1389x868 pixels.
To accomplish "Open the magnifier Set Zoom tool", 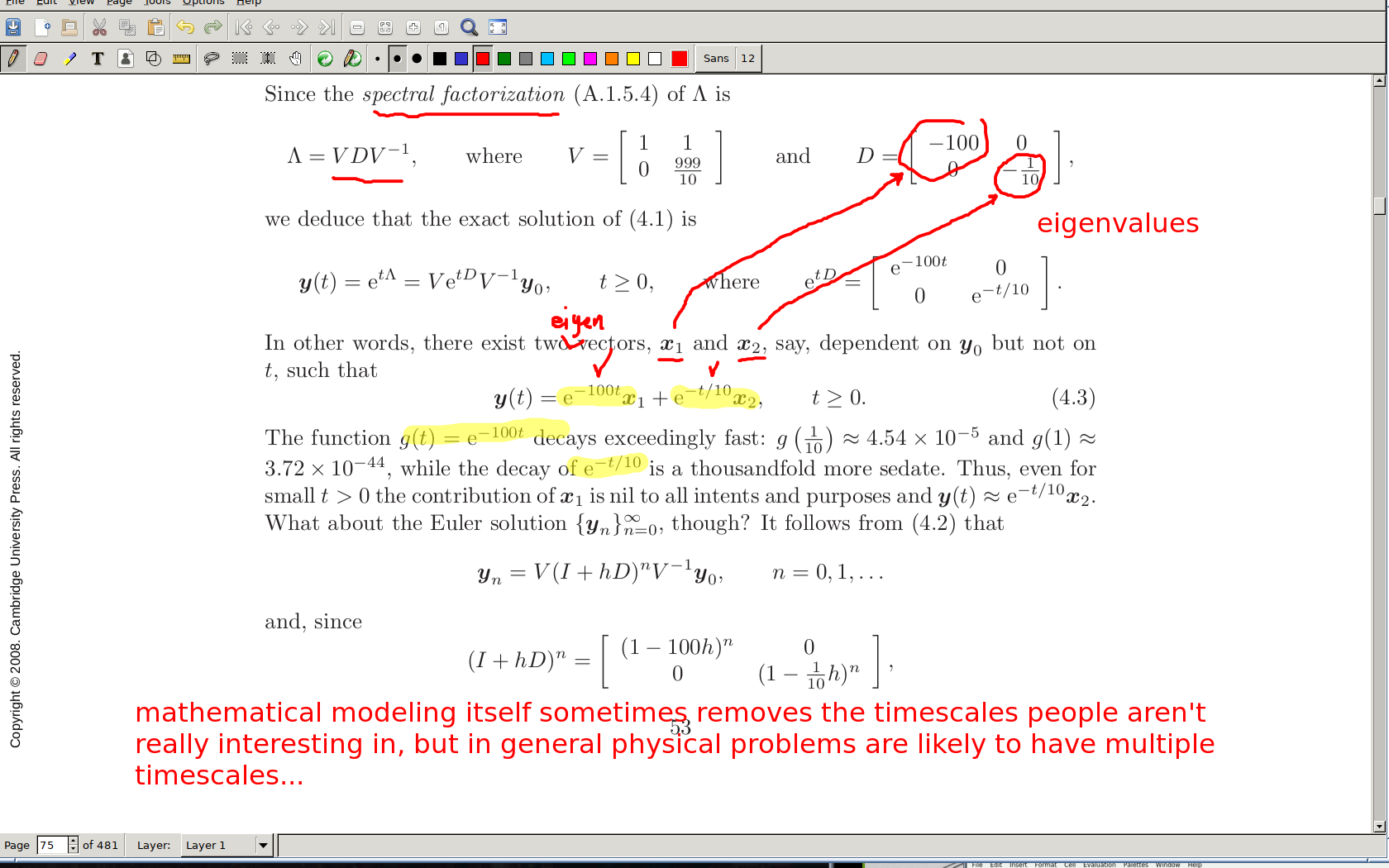I will [x=469, y=27].
